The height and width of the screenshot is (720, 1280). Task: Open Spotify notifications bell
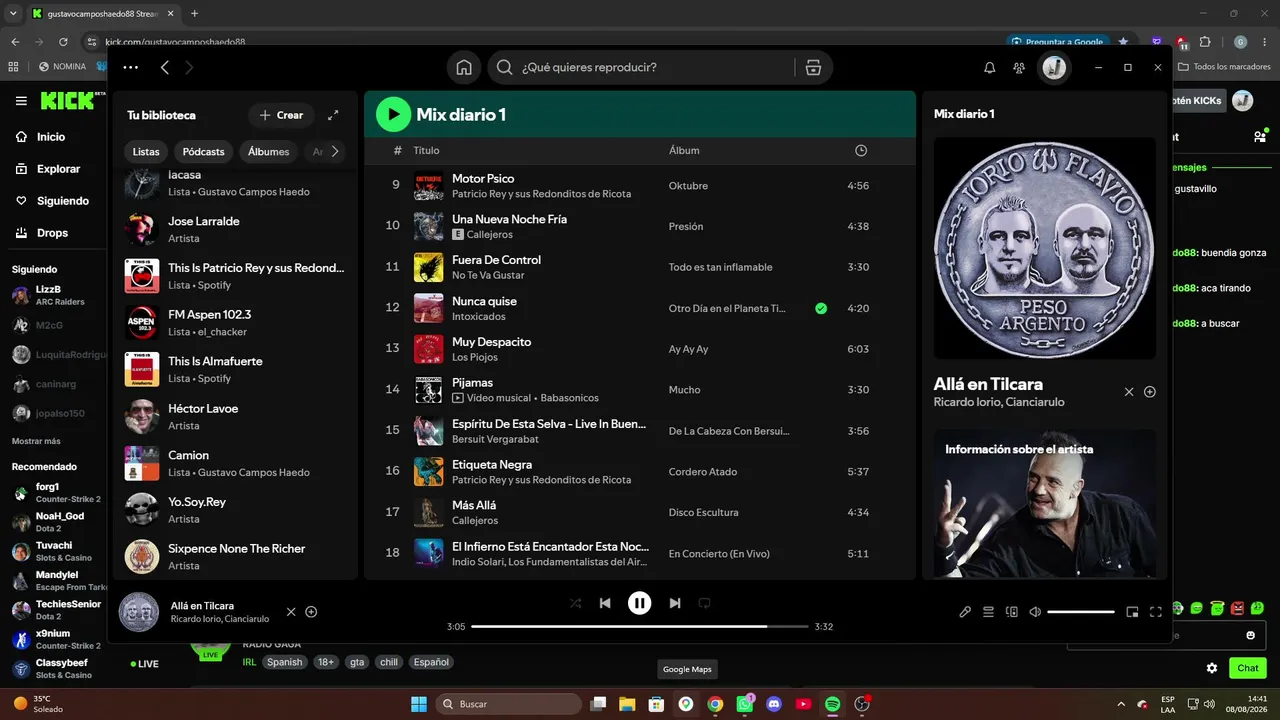[990, 67]
